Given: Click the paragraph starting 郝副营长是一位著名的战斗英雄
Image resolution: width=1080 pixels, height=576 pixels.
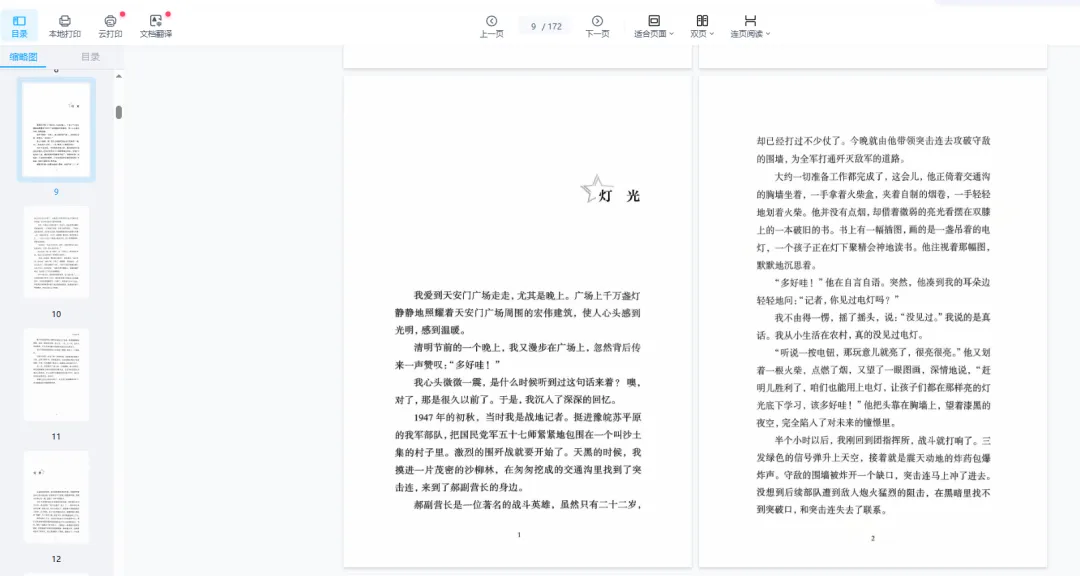Looking at the screenshot, I should pyautogui.click(x=528, y=505).
